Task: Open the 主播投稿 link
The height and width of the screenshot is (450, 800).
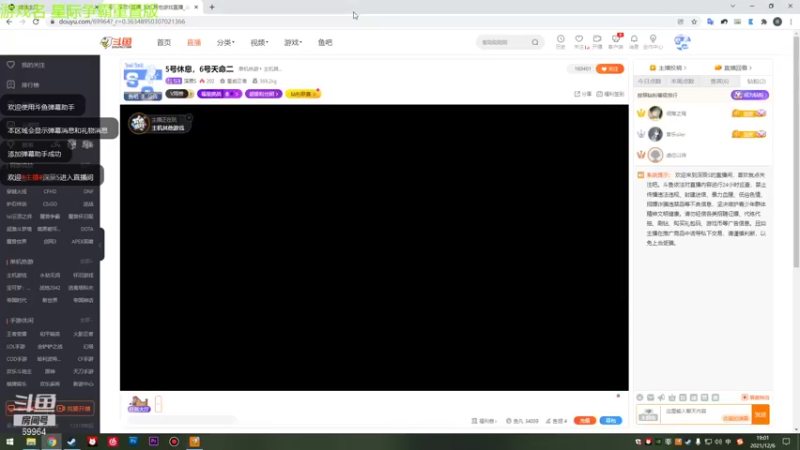Action: point(668,68)
